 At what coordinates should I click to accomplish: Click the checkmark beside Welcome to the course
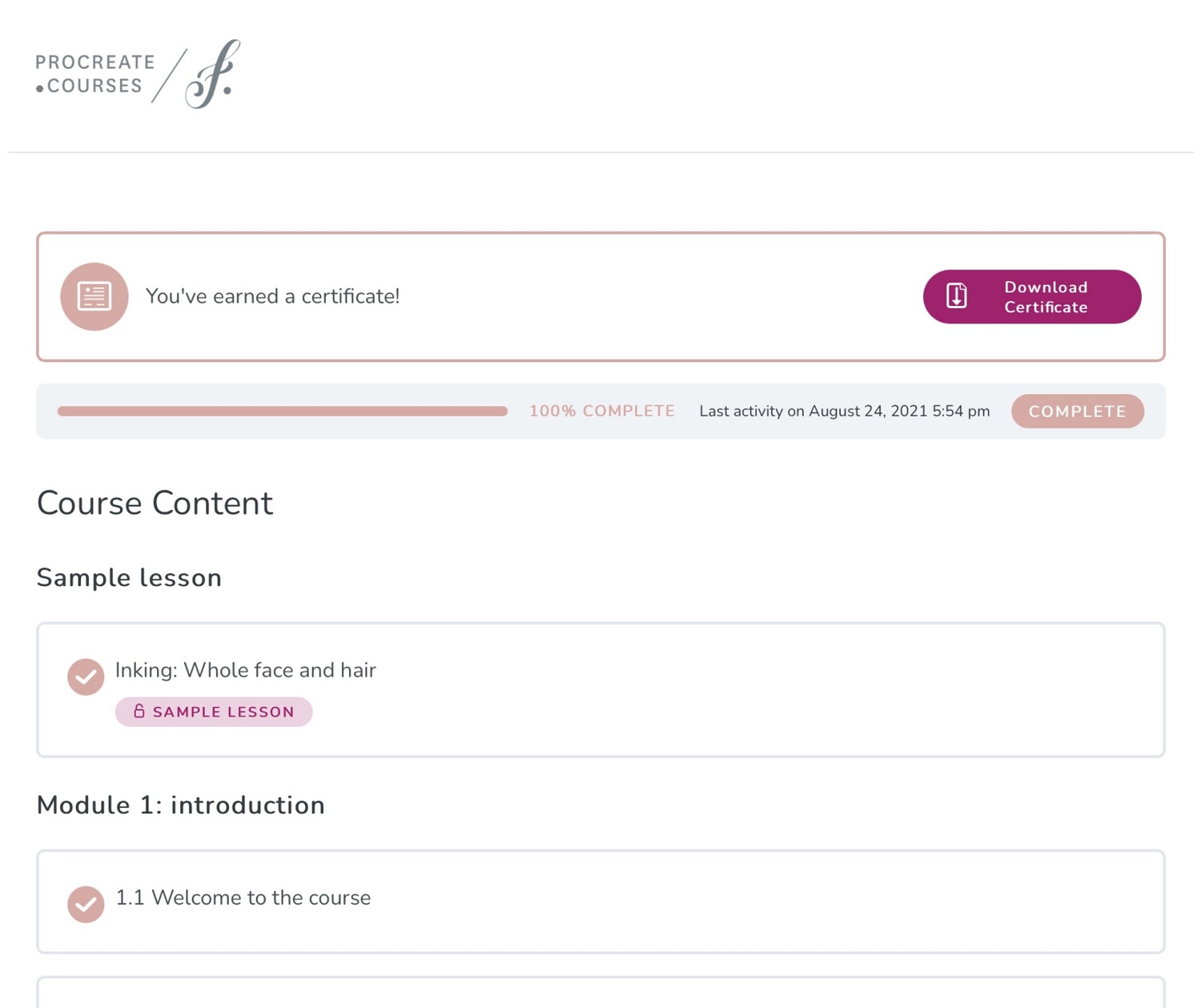(86, 905)
